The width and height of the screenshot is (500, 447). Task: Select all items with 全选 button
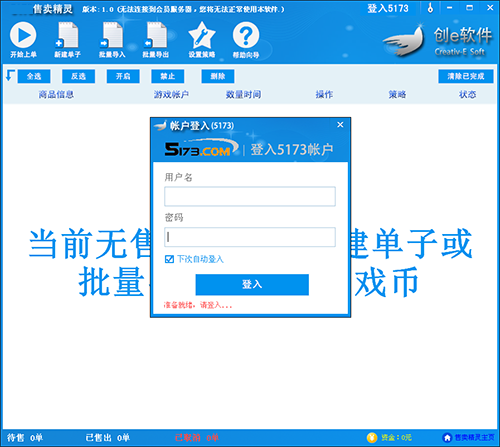point(34,76)
